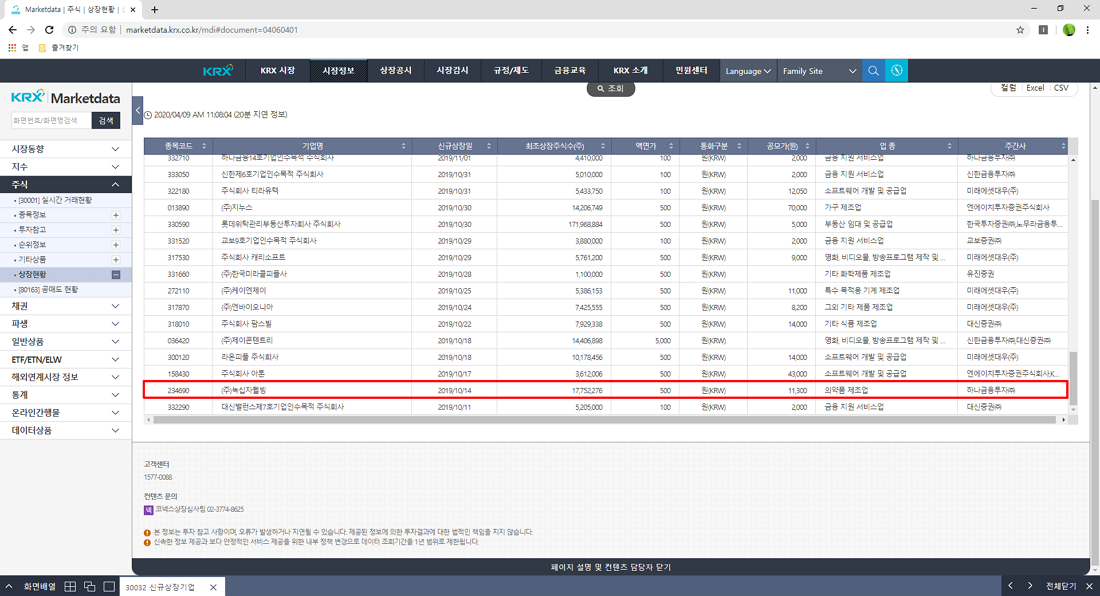
Task: Select the single window layout icon
Action: point(109,586)
